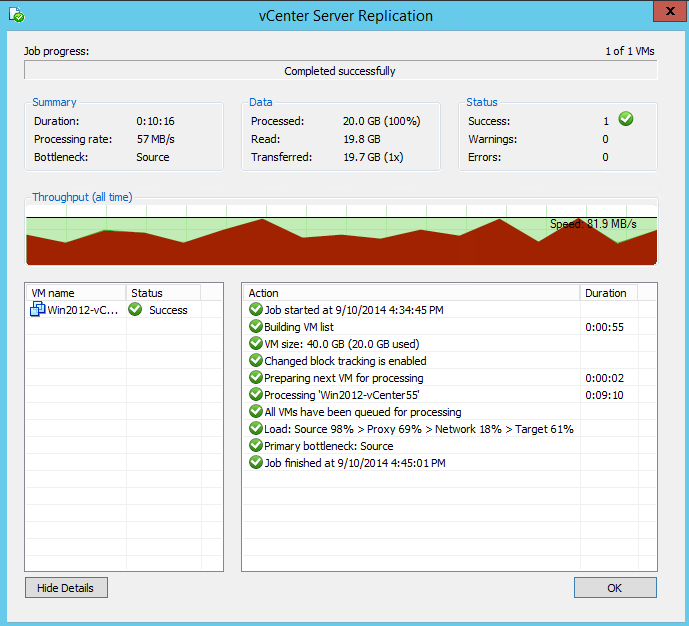The width and height of the screenshot is (689, 626).
Task: Click checkmark for Primary bottleneck row
Action: 255,445
